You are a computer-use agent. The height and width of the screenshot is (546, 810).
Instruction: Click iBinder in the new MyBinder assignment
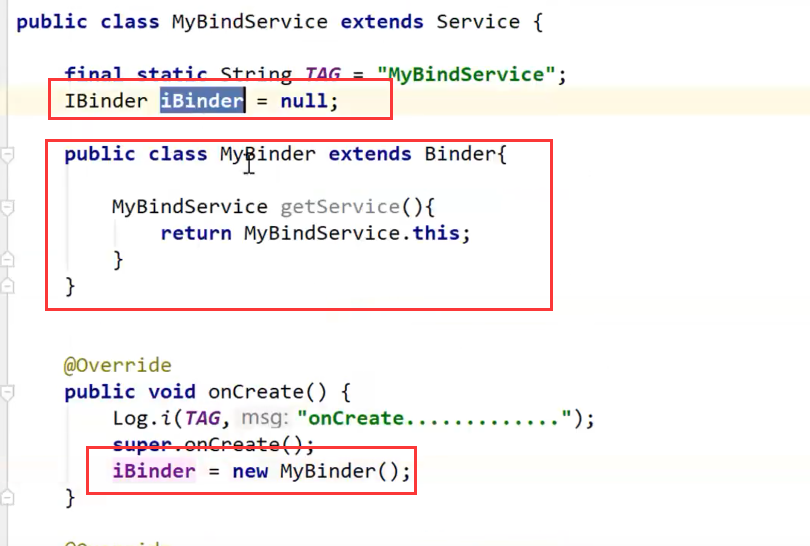[154, 471]
